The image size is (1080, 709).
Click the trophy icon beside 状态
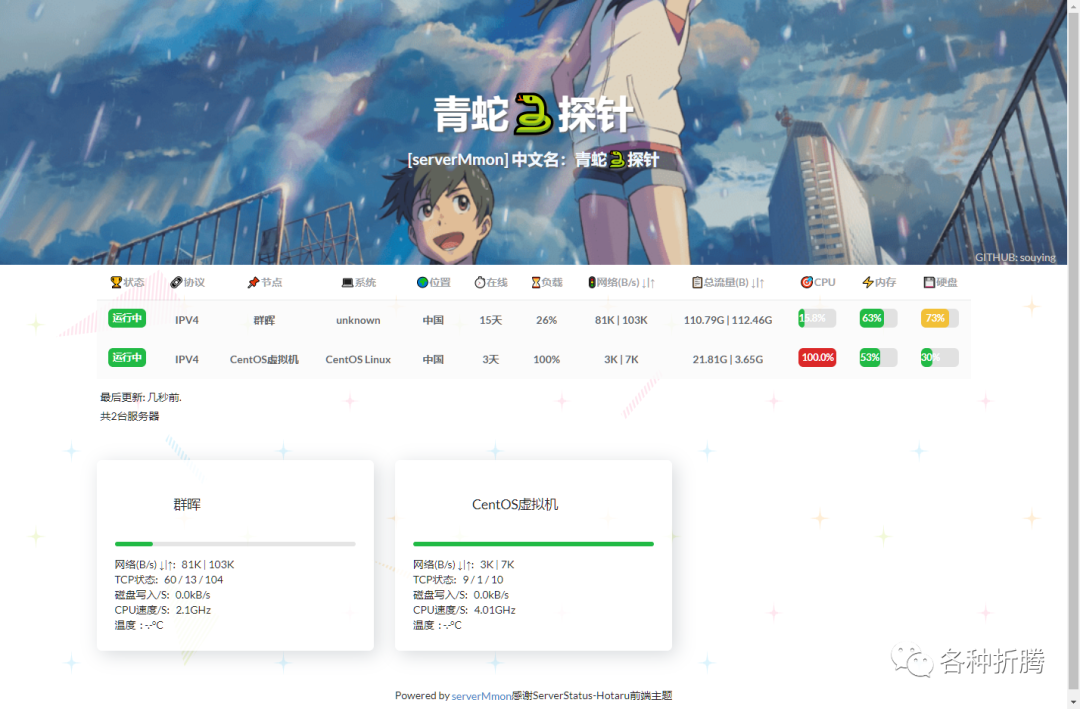[116, 282]
